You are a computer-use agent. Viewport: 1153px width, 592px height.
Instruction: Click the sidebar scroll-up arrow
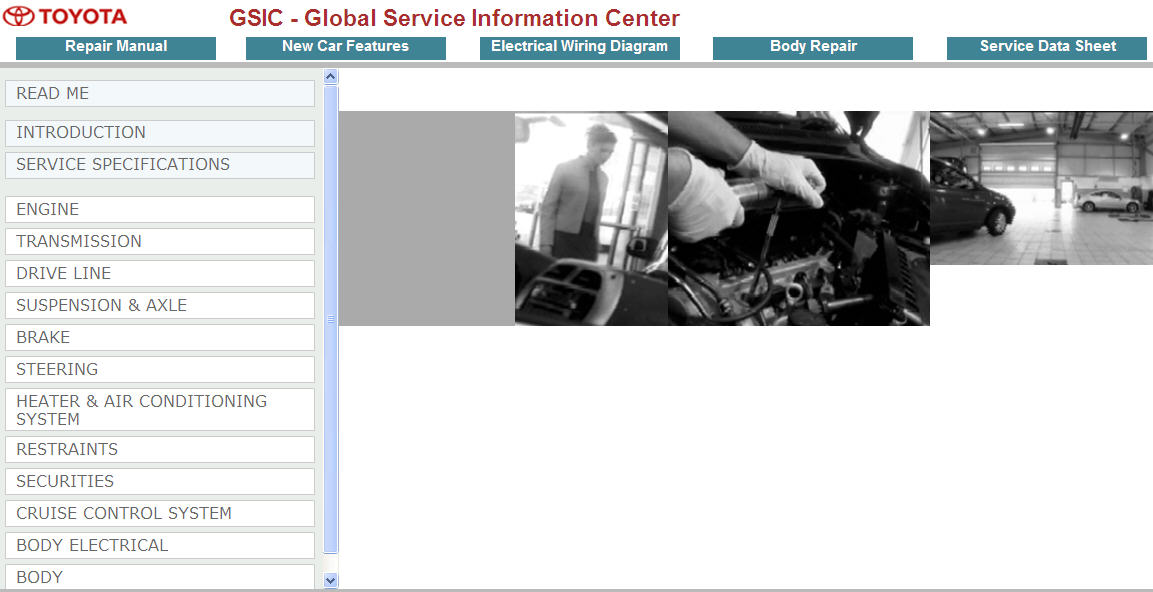[330, 76]
